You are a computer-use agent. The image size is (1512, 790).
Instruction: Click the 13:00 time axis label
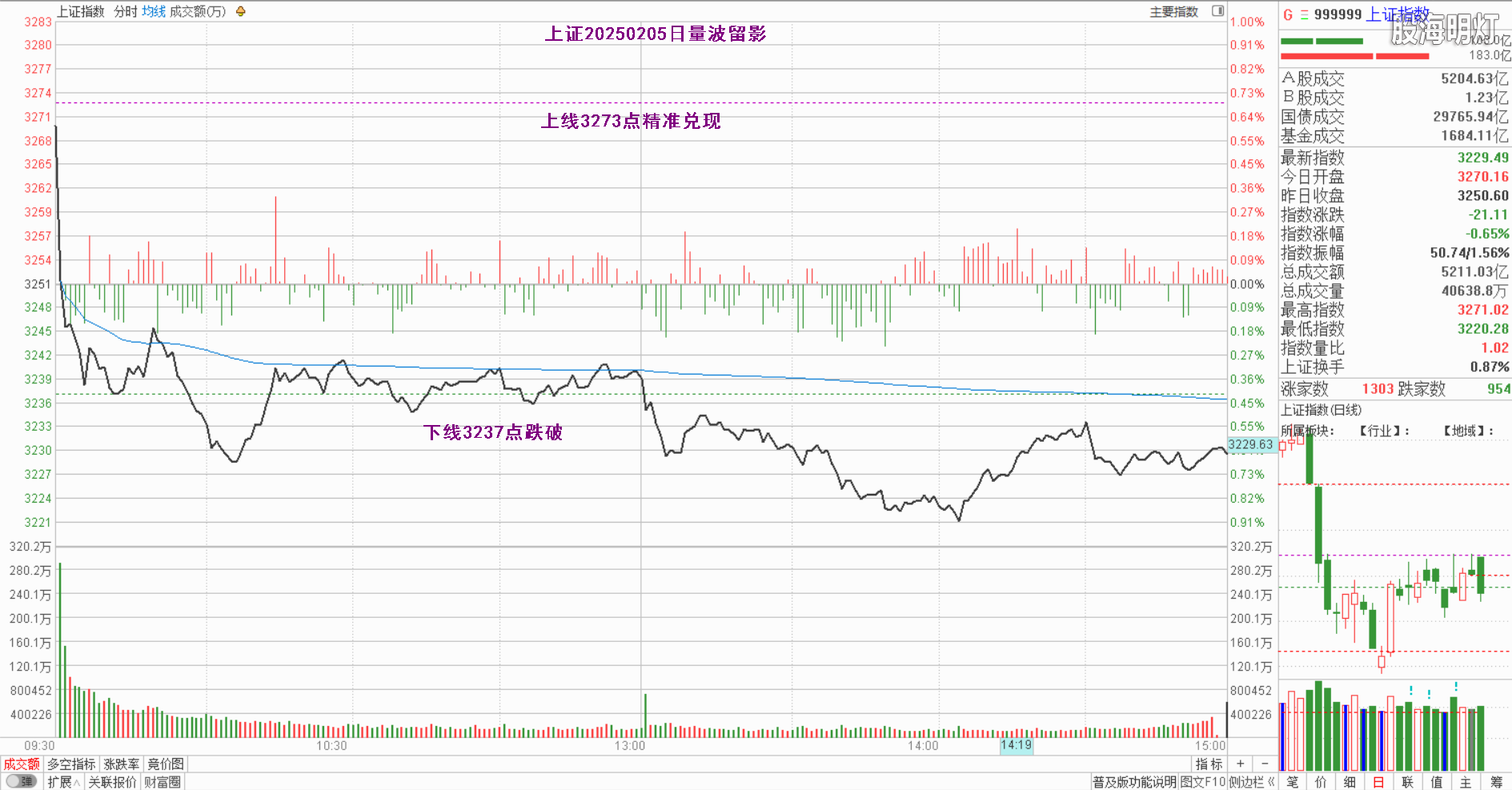coord(630,746)
